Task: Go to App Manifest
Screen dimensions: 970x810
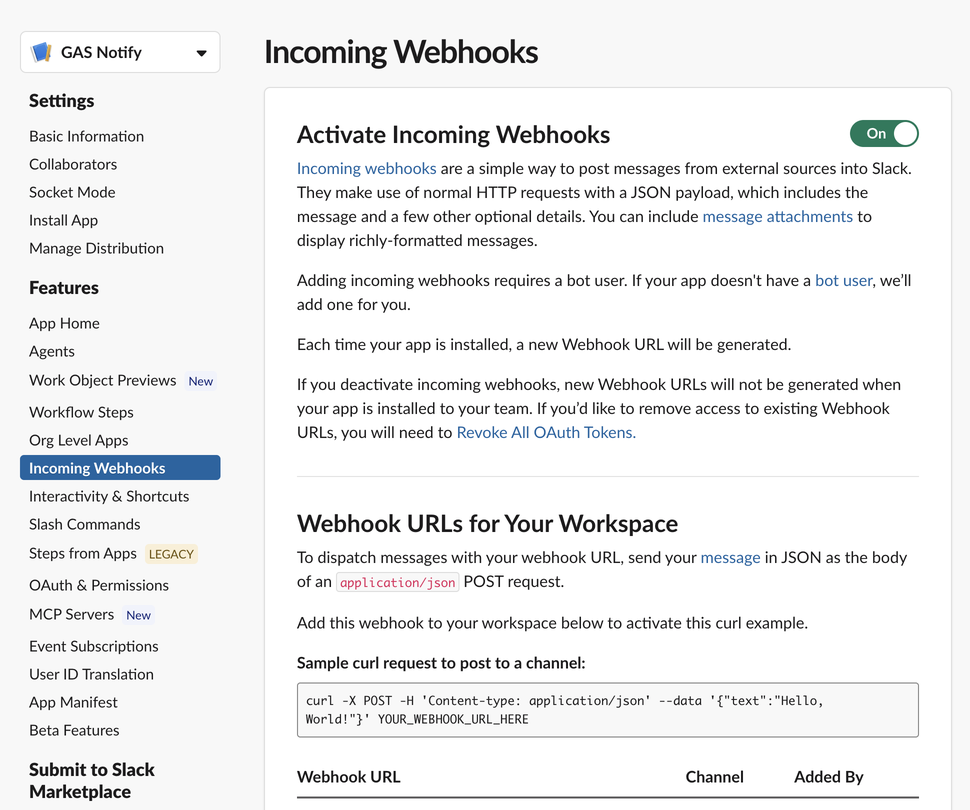Action: [x=73, y=702]
